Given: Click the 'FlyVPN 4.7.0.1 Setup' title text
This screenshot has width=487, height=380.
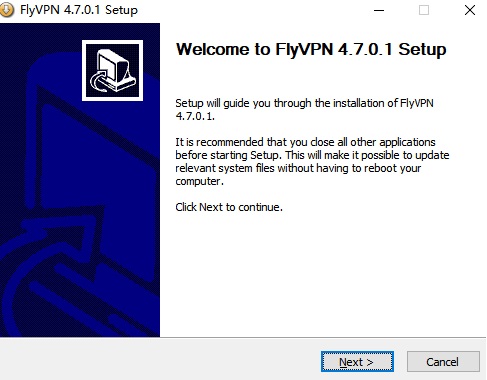Looking at the screenshot, I should pos(79,10).
